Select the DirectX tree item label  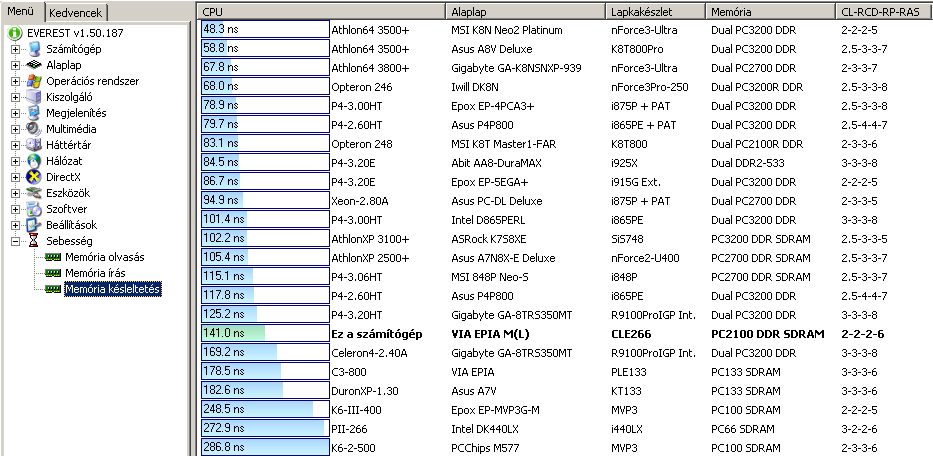pos(63,177)
